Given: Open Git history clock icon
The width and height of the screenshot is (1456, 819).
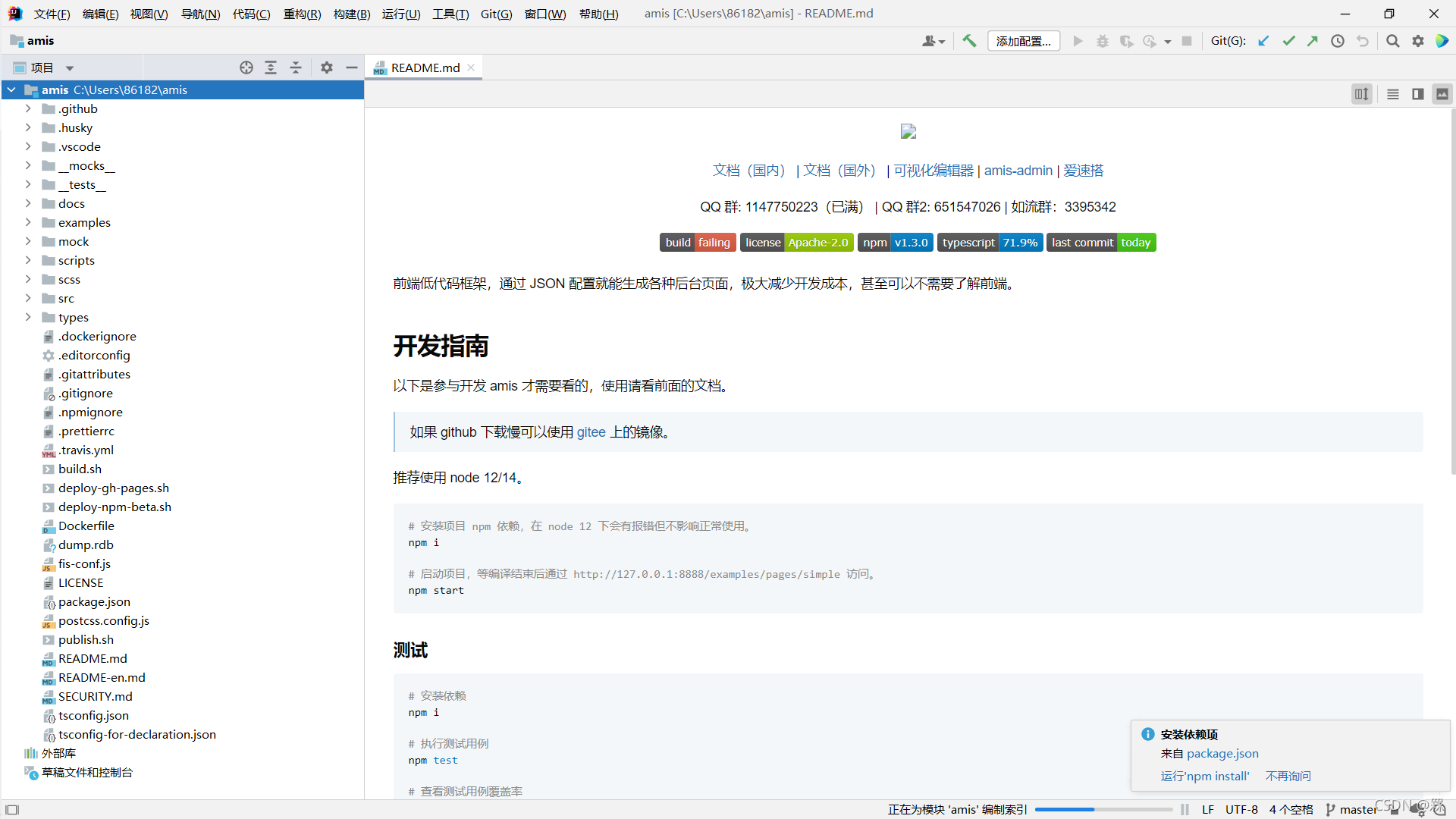Looking at the screenshot, I should coord(1338,41).
